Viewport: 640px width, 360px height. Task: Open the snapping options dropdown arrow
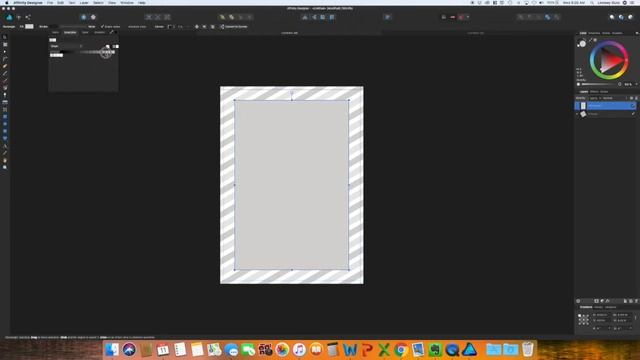[468, 17]
